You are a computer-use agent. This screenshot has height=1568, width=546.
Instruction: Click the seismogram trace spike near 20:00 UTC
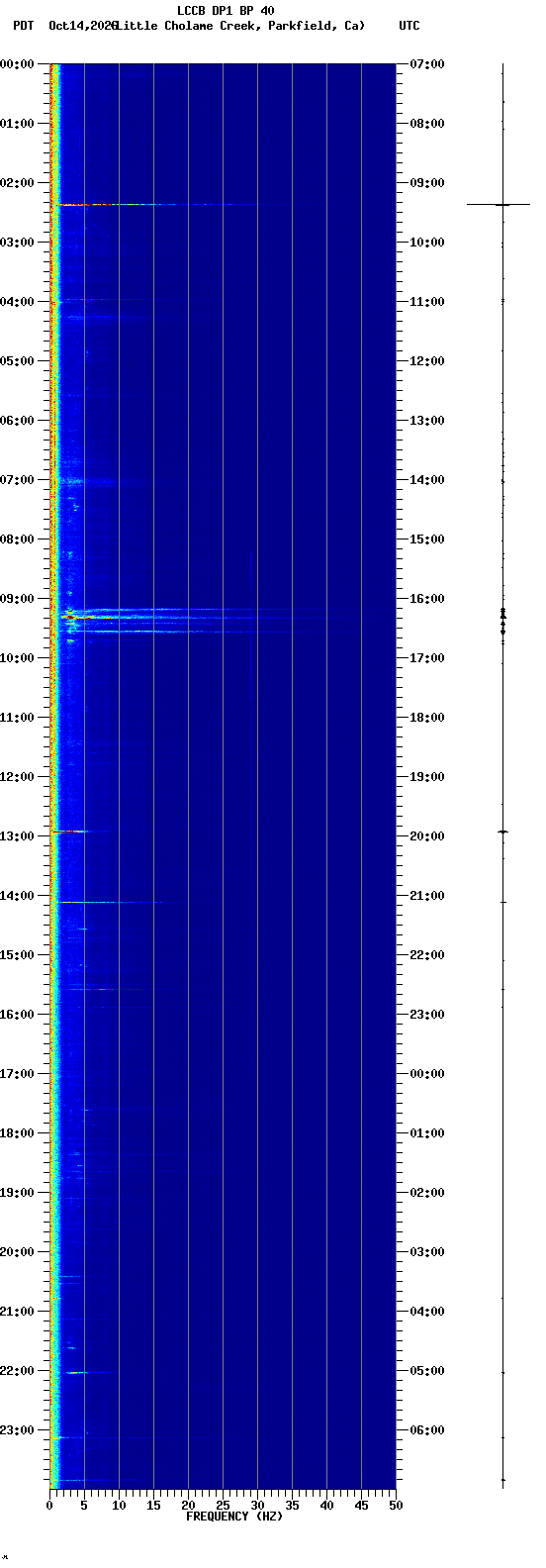coord(502,832)
